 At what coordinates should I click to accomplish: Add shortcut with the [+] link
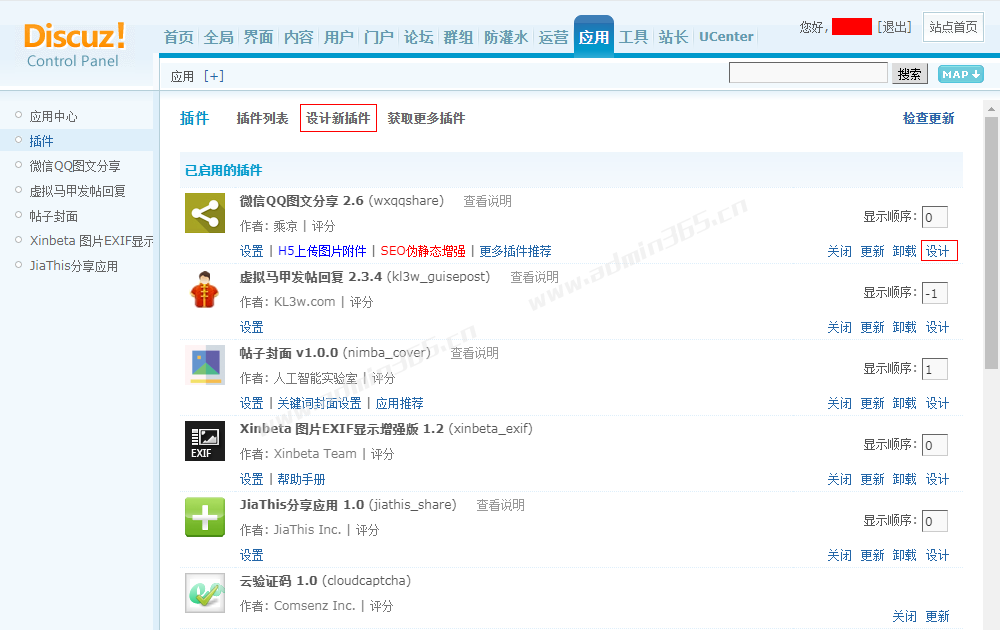click(x=214, y=76)
